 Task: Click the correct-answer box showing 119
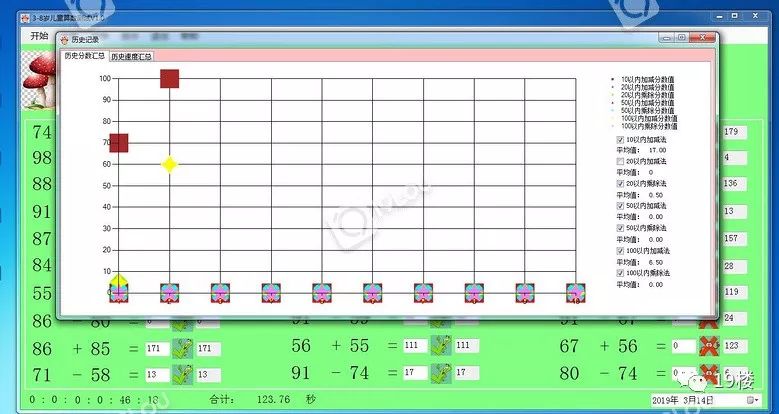(735, 292)
